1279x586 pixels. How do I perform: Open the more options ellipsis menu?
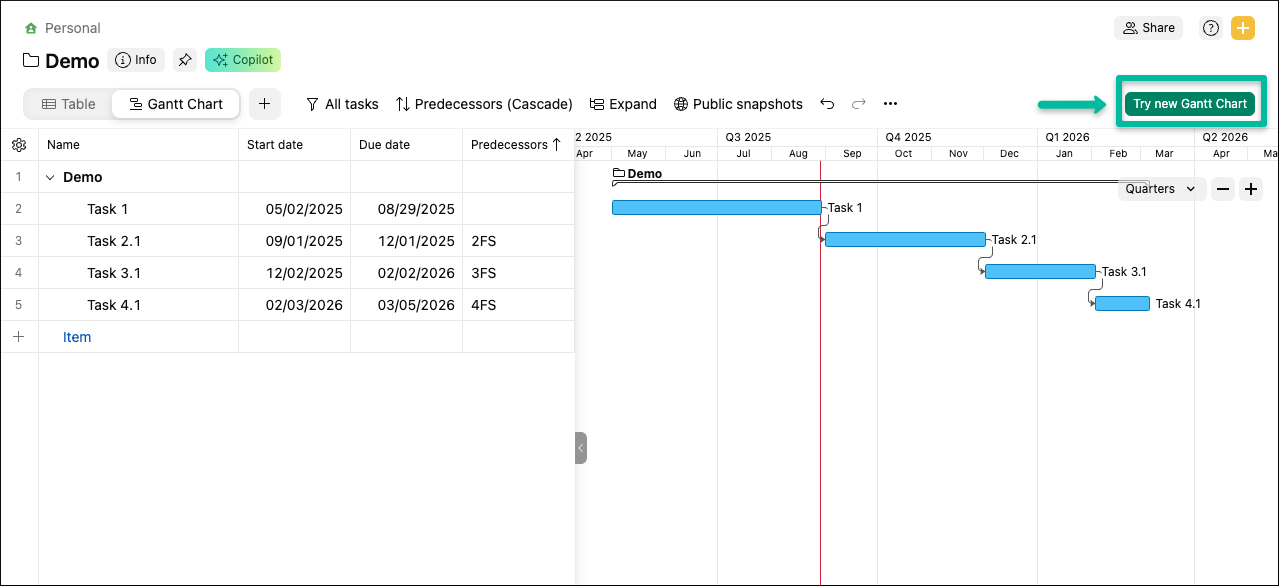pos(890,104)
